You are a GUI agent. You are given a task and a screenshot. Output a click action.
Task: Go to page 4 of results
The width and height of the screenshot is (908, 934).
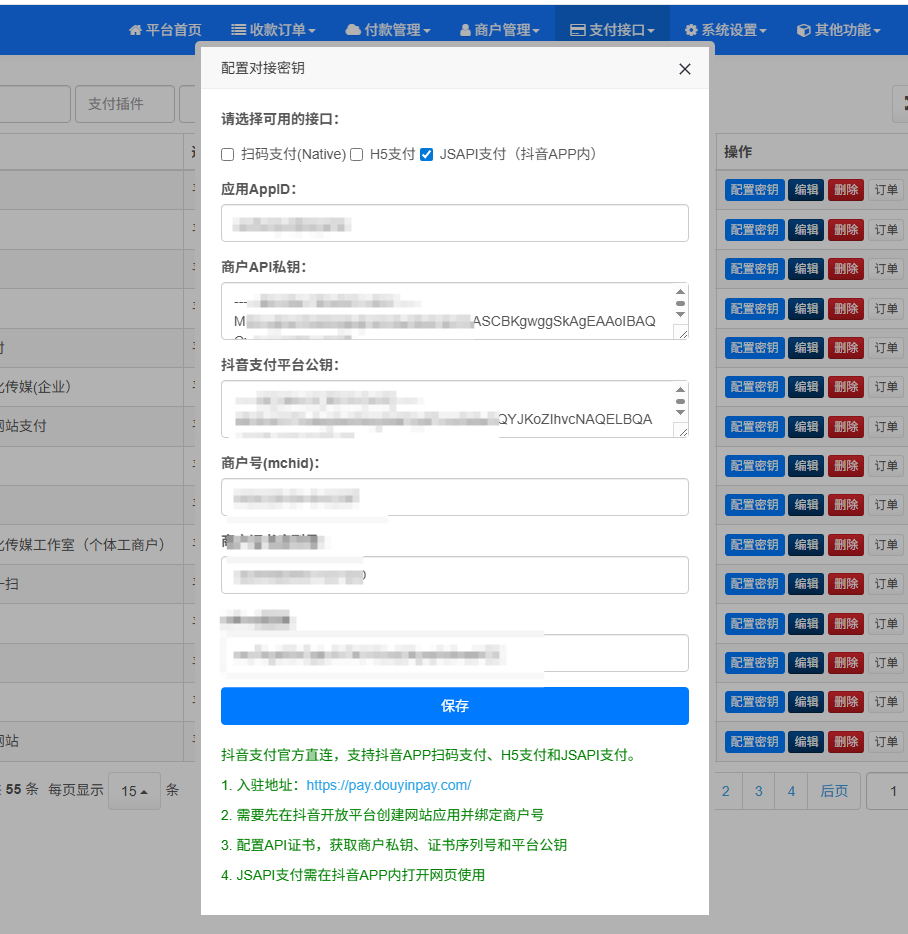coord(791,791)
